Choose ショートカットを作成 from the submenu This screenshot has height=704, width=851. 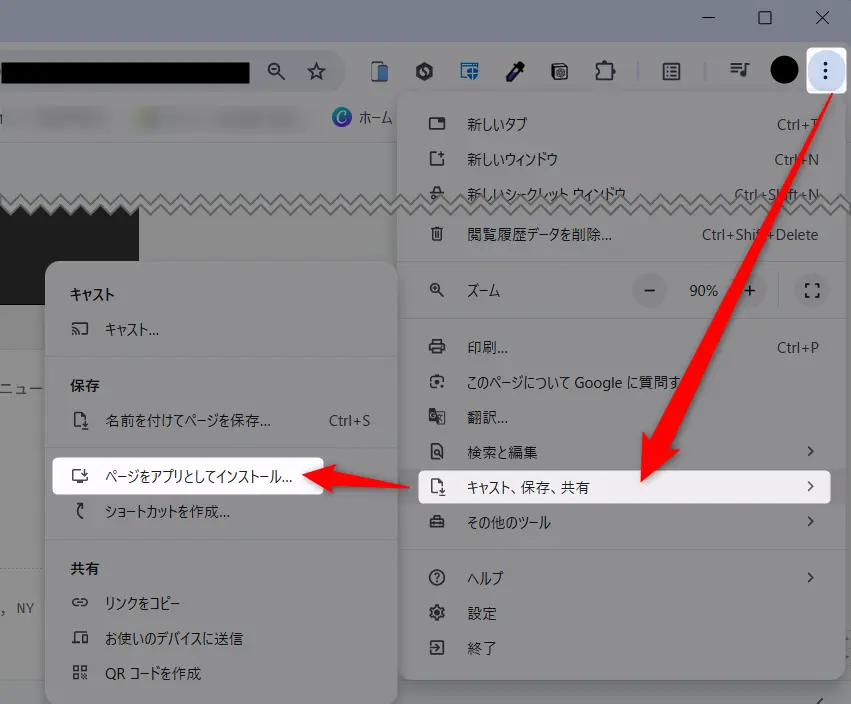[167, 512]
